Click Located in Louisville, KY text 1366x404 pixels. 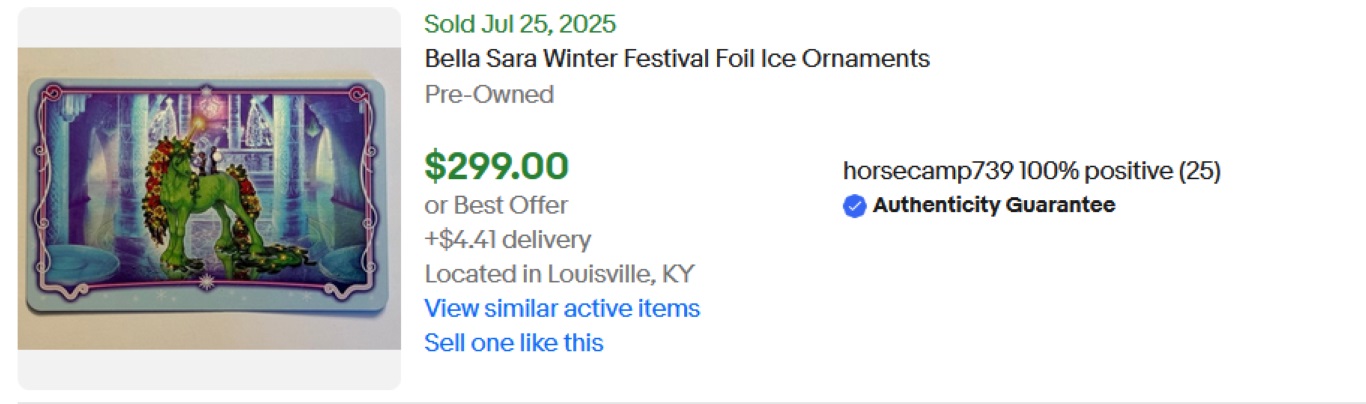[x=559, y=274]
